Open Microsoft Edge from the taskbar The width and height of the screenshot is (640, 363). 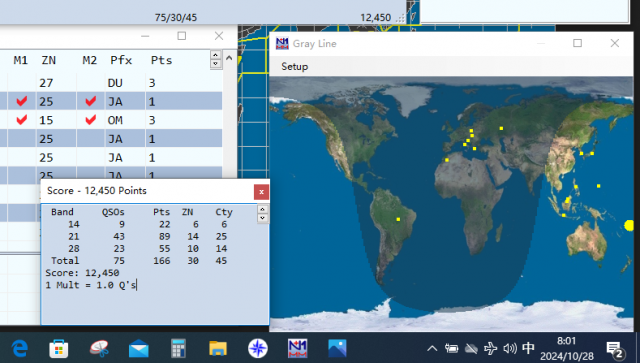pos(20,348)
